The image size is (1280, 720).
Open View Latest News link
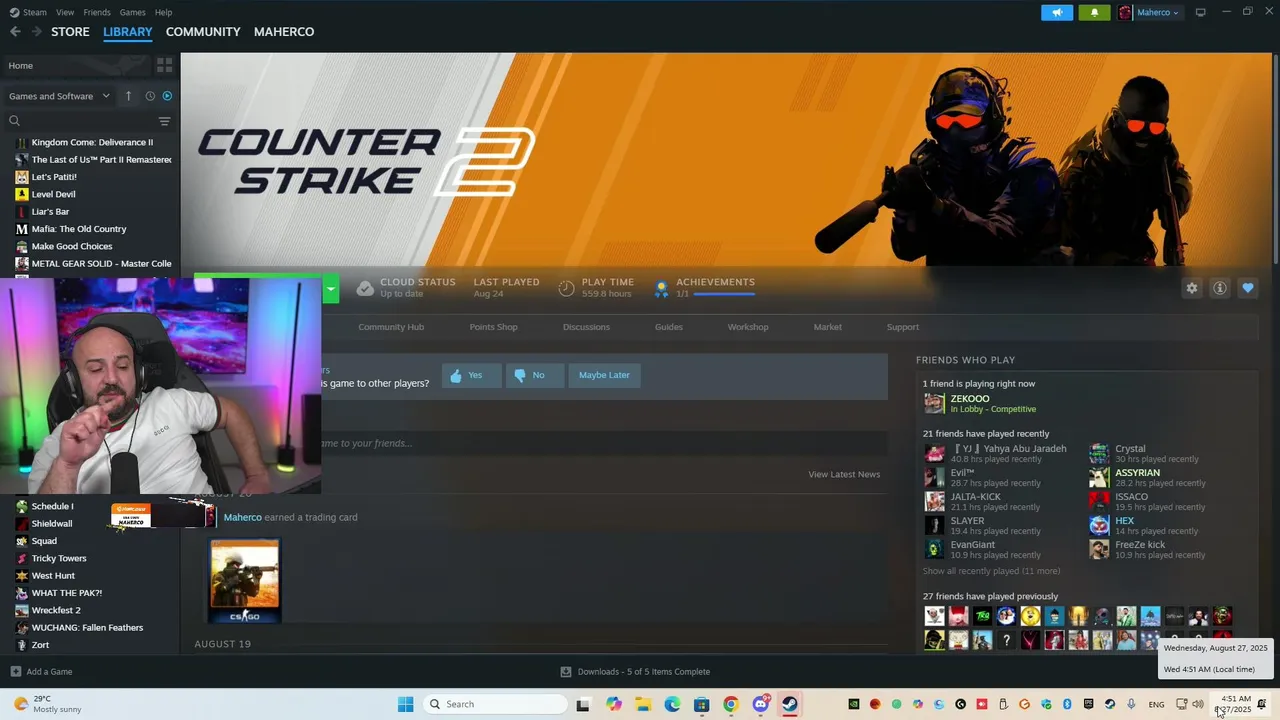[x=844, y=474]
